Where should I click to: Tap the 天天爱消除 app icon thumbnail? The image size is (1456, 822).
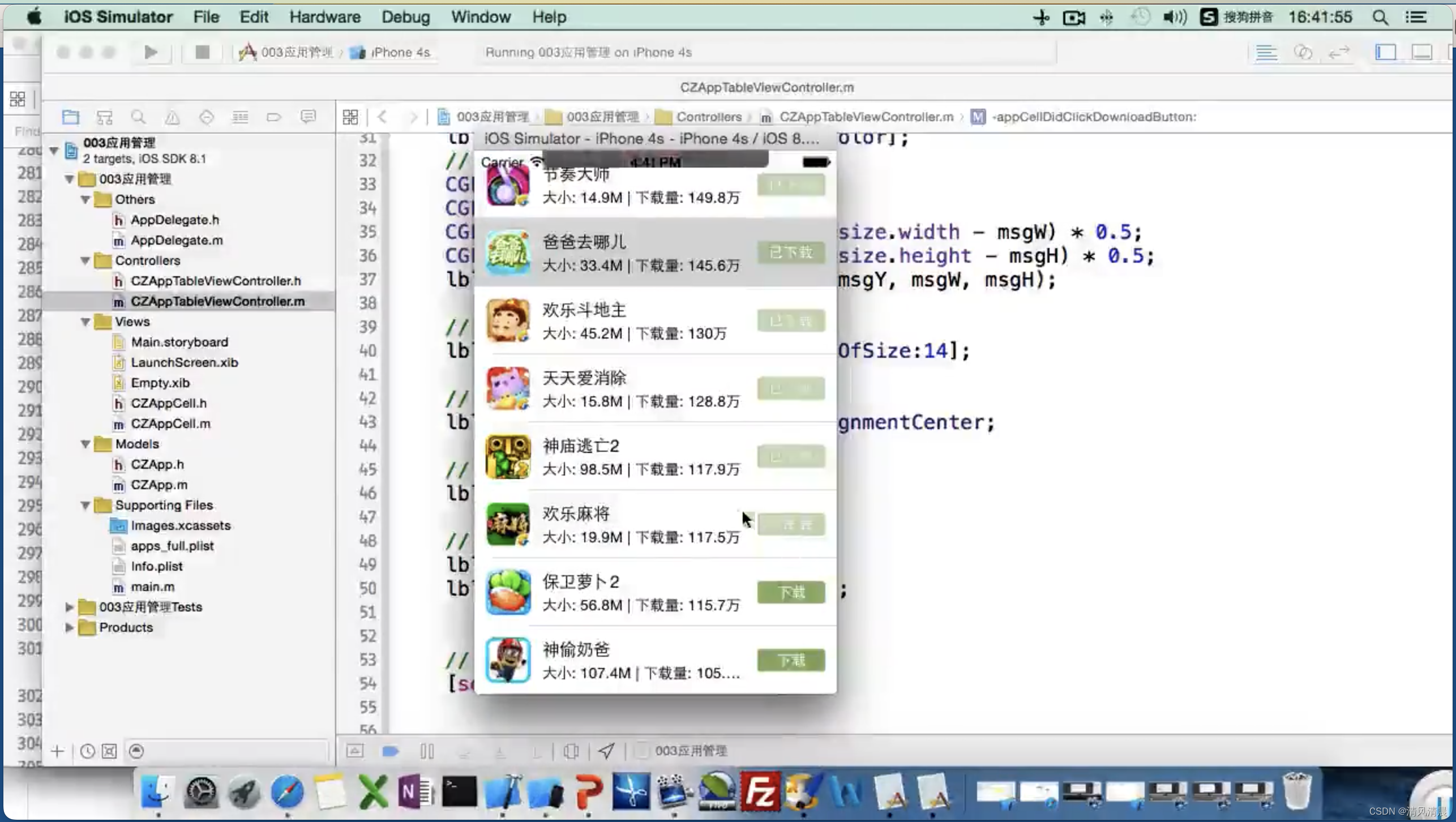coord(508,388)
